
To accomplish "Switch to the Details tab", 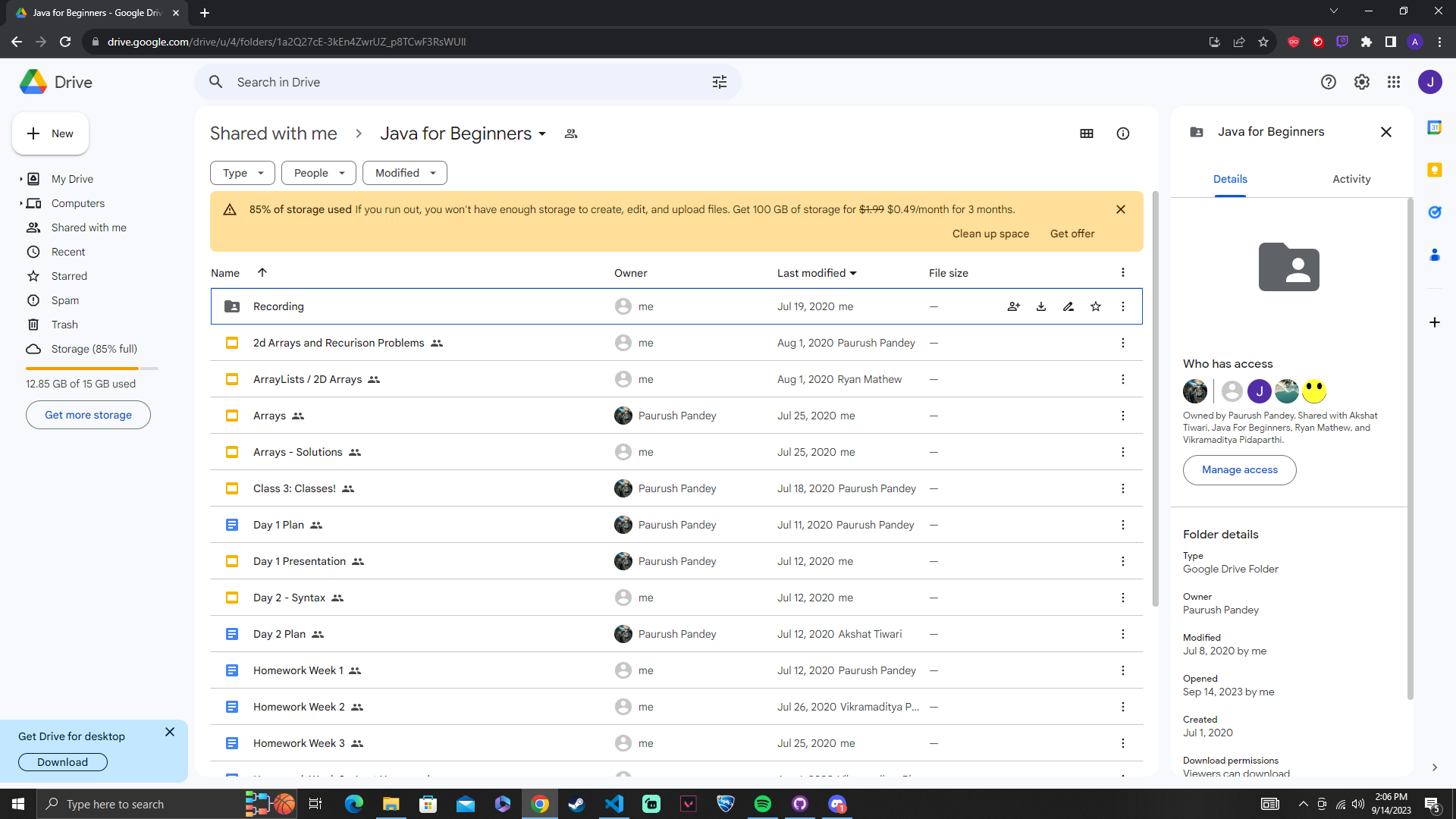I will pyautogui.click(x=1230, y=179).
